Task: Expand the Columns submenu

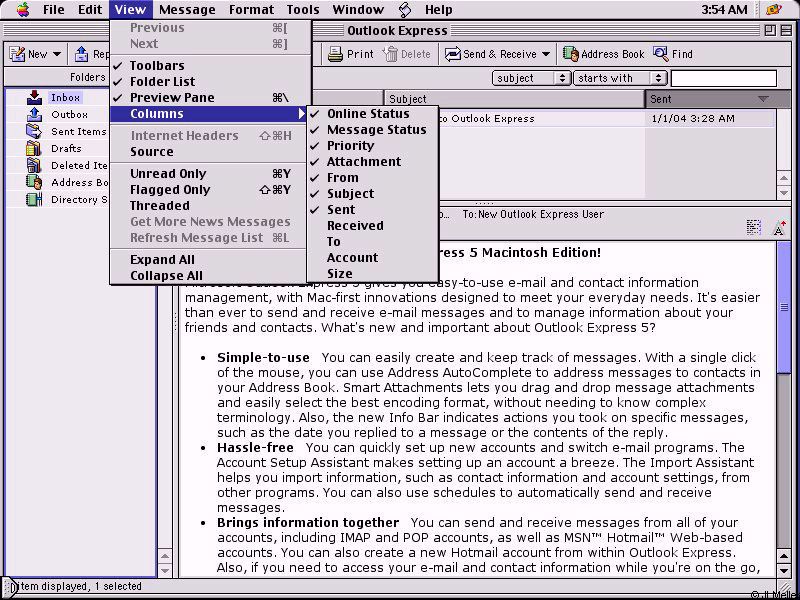Action: (x=208, y=114)
